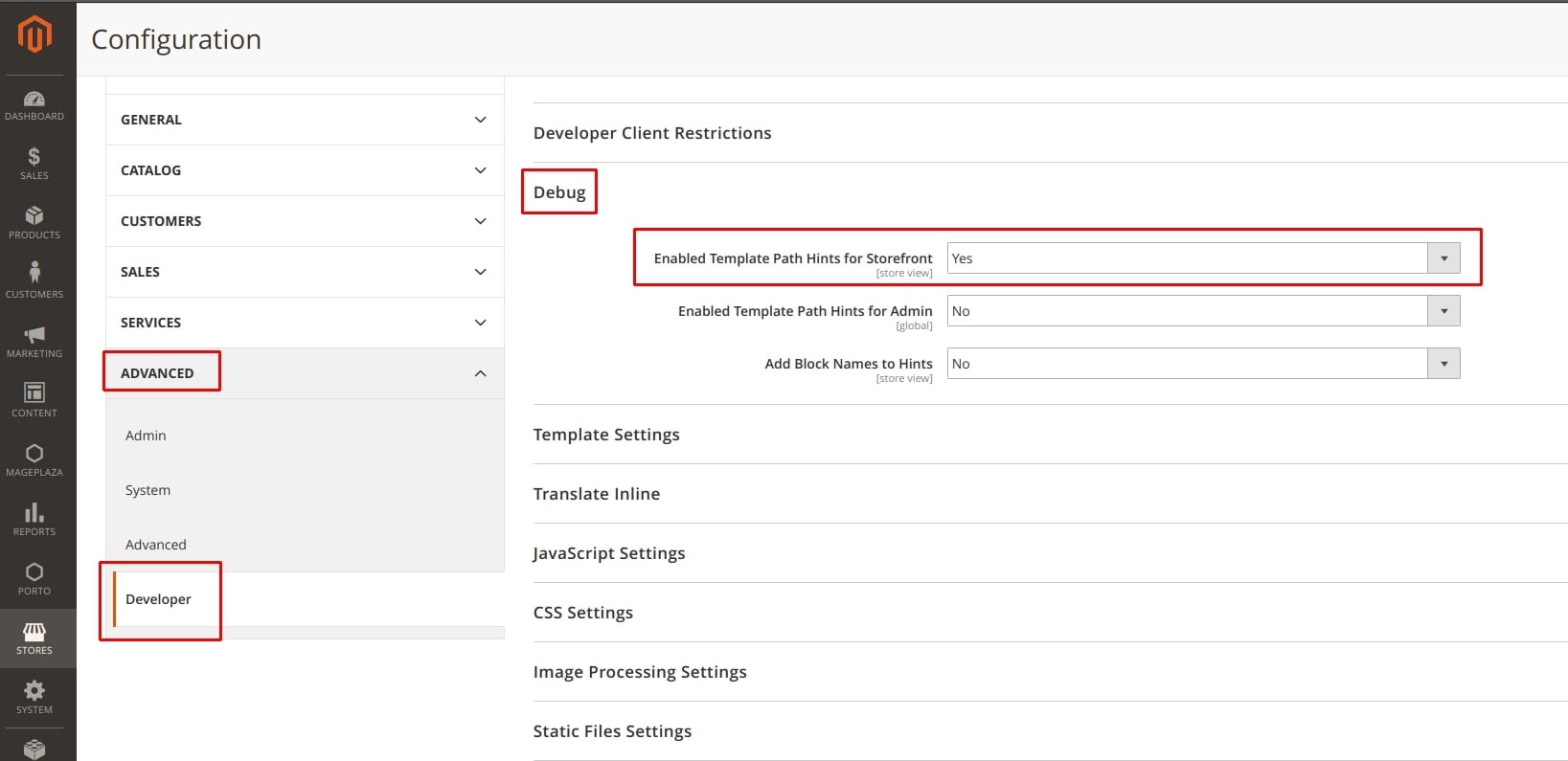Click the Add Block Names to Hints label
This screenshot has width=1568, height=761.
coord(849,364)
